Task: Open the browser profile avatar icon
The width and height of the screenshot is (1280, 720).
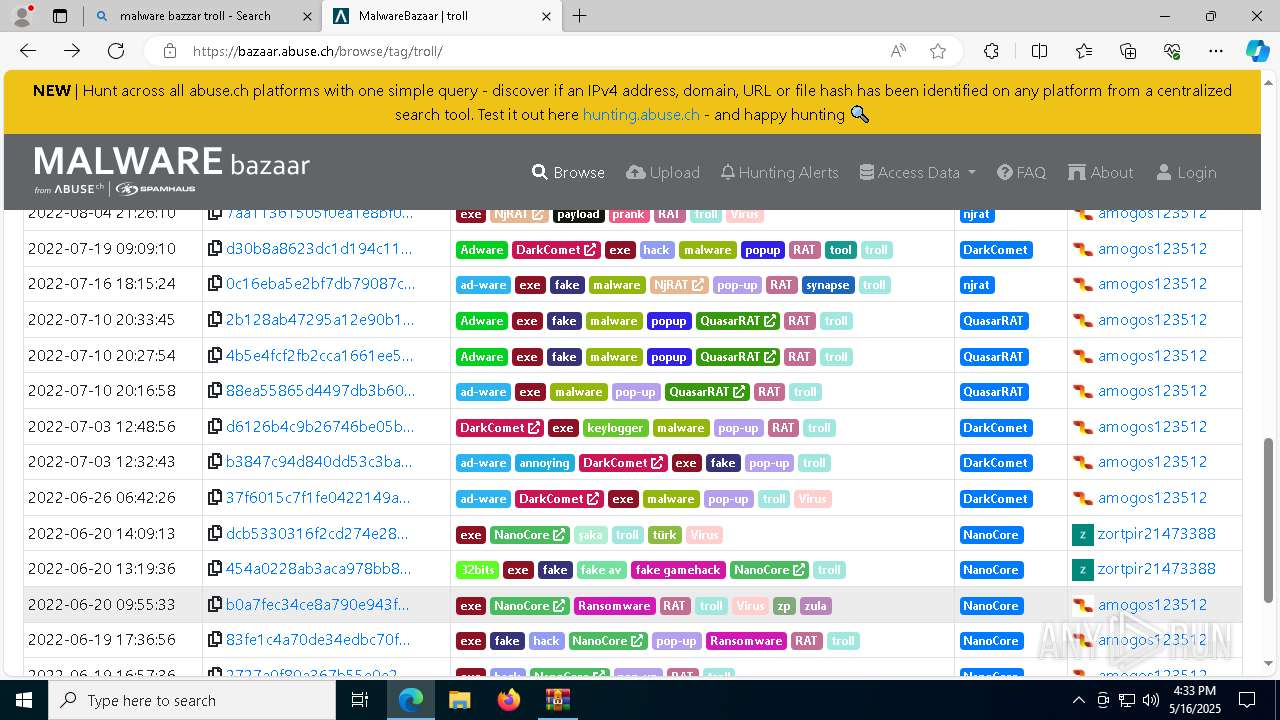Action: pos(22,16)
